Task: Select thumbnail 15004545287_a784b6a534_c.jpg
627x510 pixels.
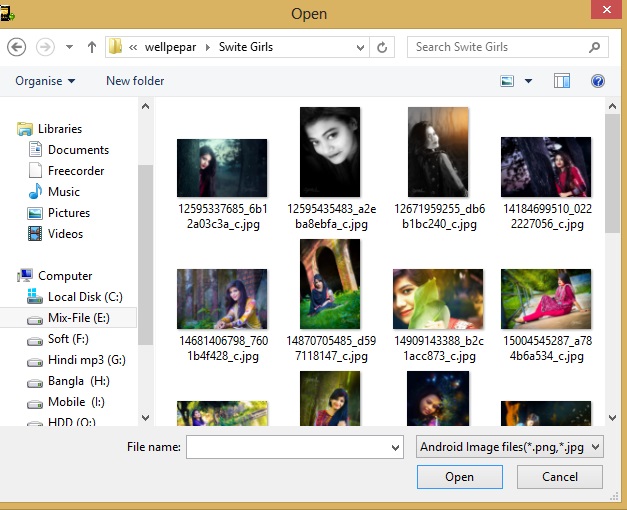Action: (x=546, y=299)
